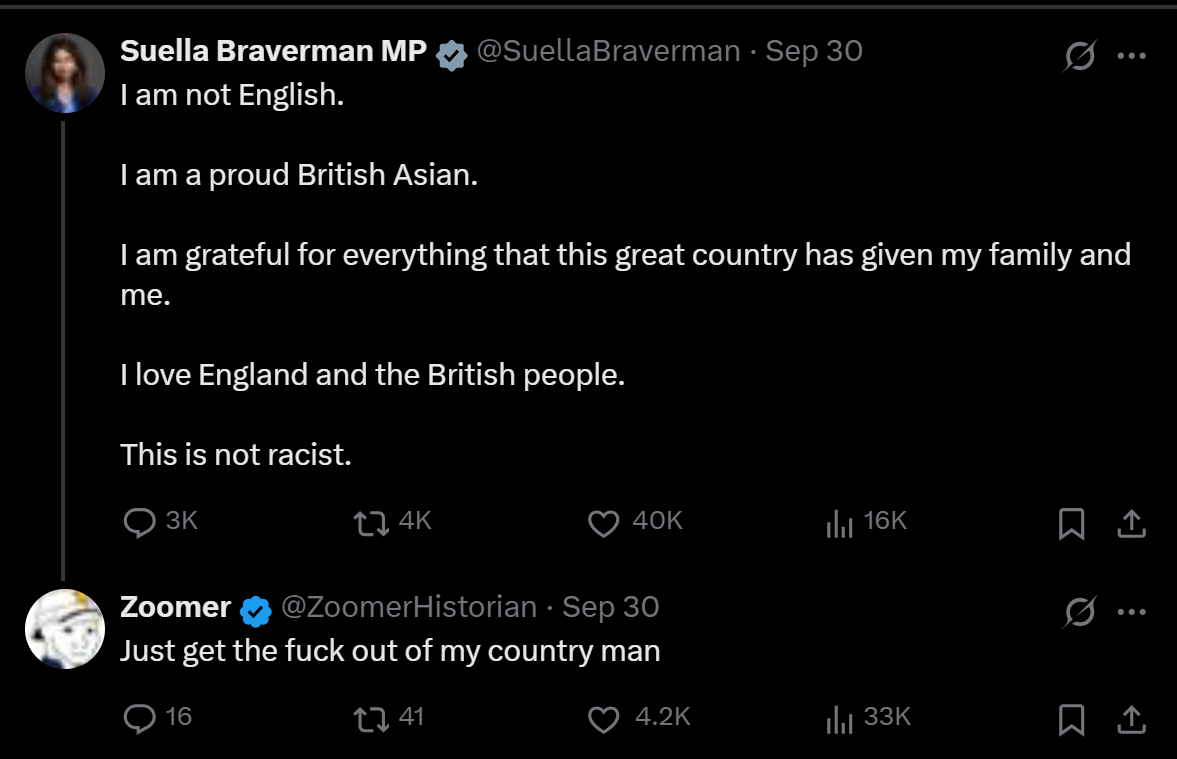This screenshot has height=759, width=1177.
Task: Reply to Zoomer's post
Action: (138, 718)
